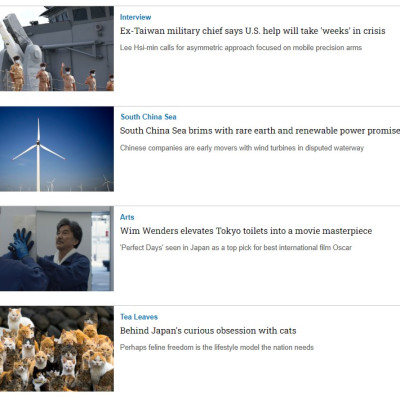Open the Interview category link
Image resolution: width=400 pixels, height=400 pixels.
coord(135,17)
